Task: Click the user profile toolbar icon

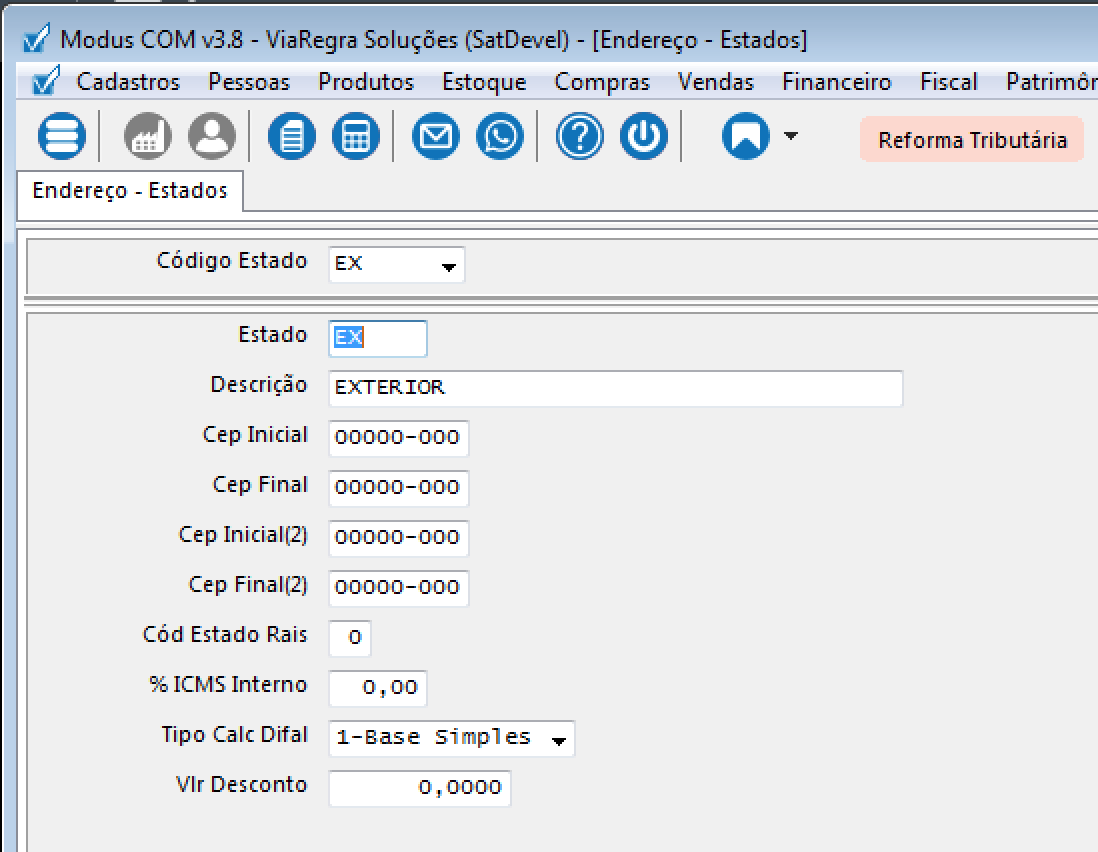Action: 212,137
